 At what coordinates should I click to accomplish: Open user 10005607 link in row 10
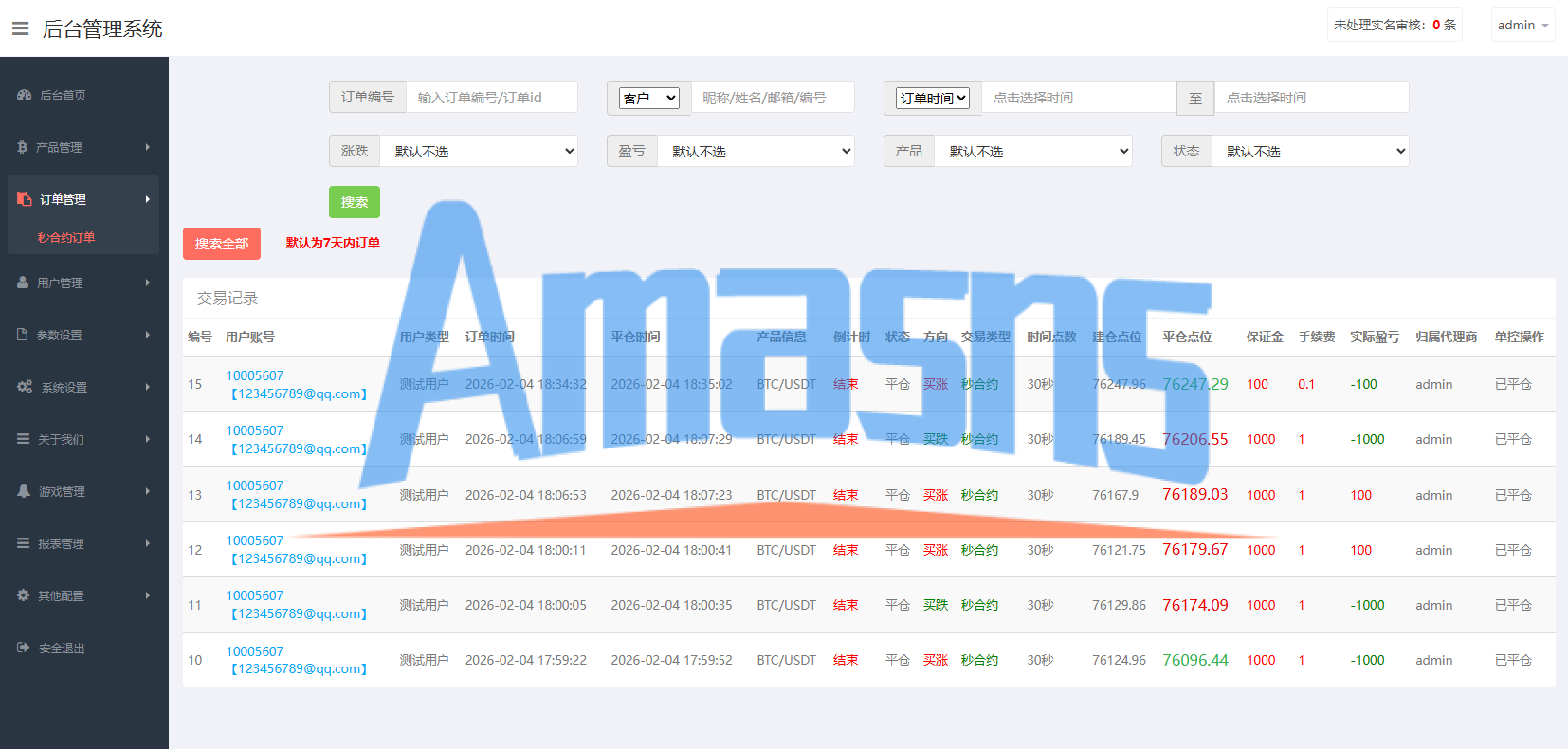(x=254, y=651)
